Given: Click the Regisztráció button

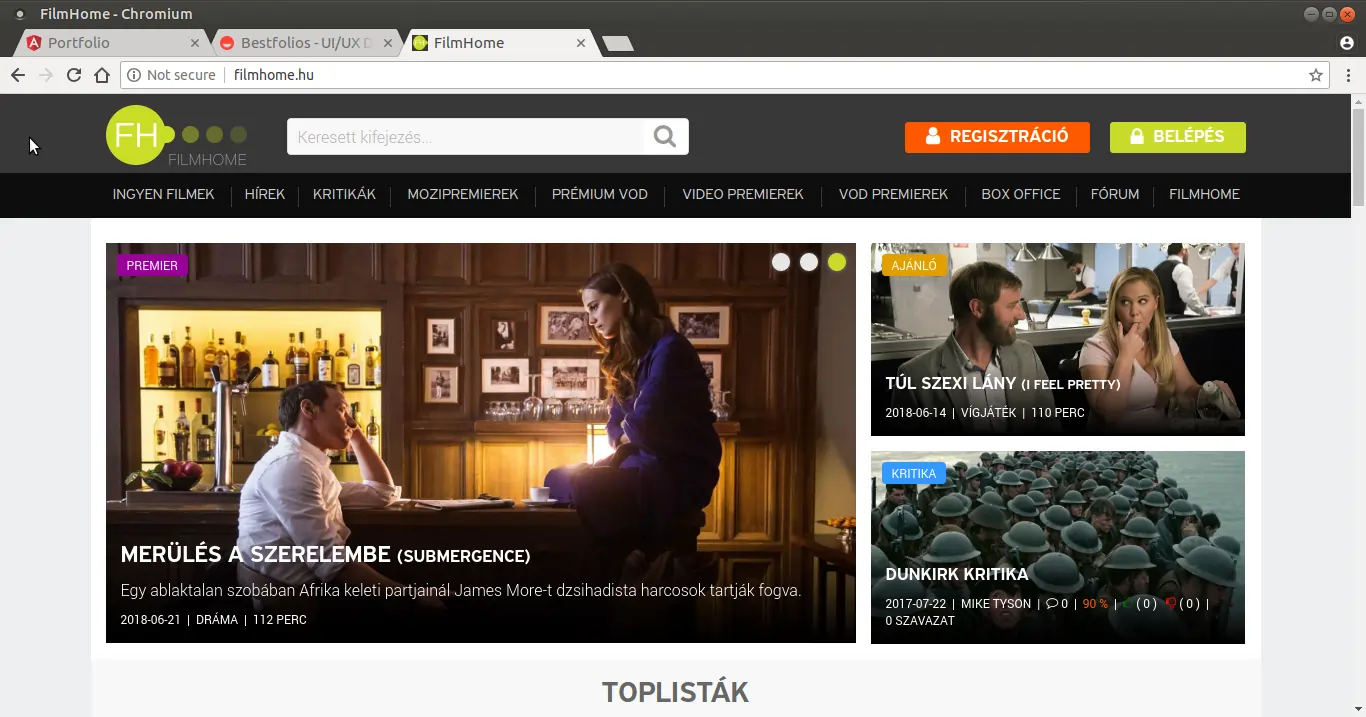Looking at the screenshot, I should point(997,137).
